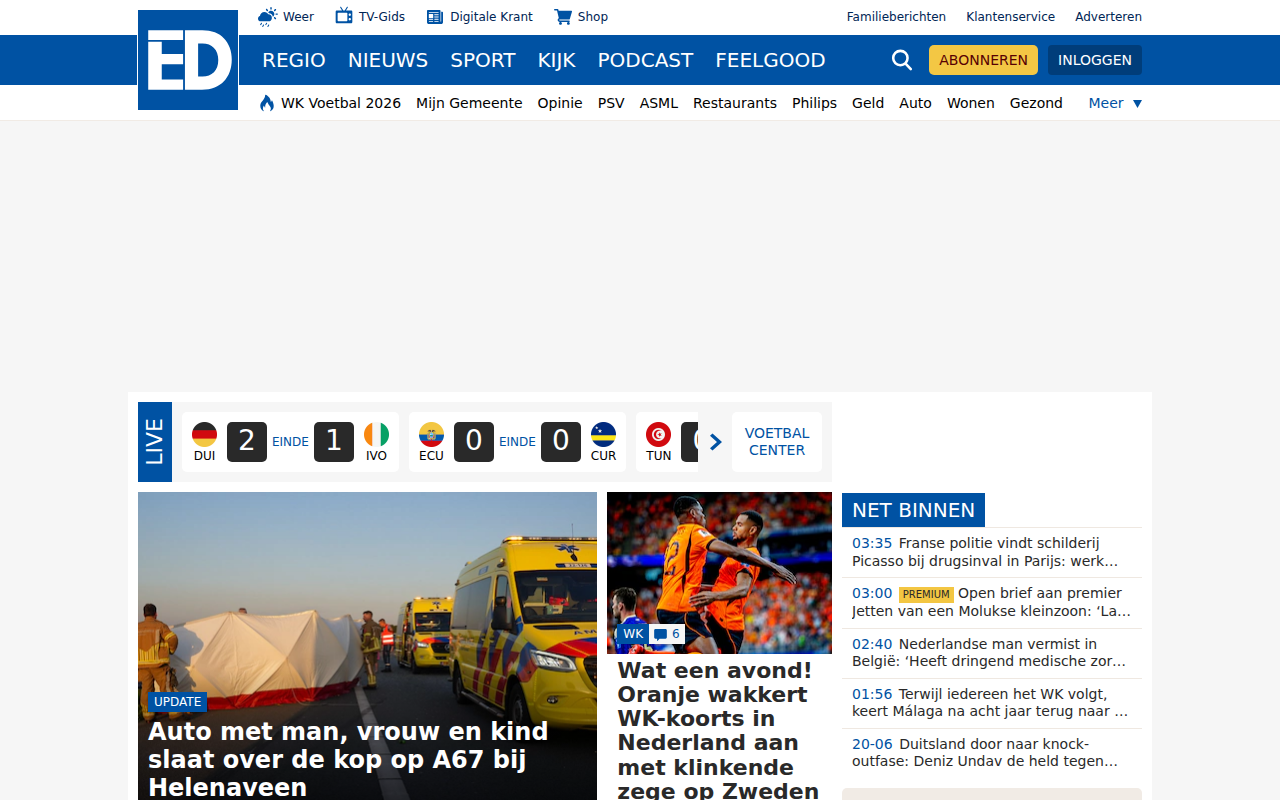Open the PSV section
Screen dimensions: 1280x800
click(611, 103)
